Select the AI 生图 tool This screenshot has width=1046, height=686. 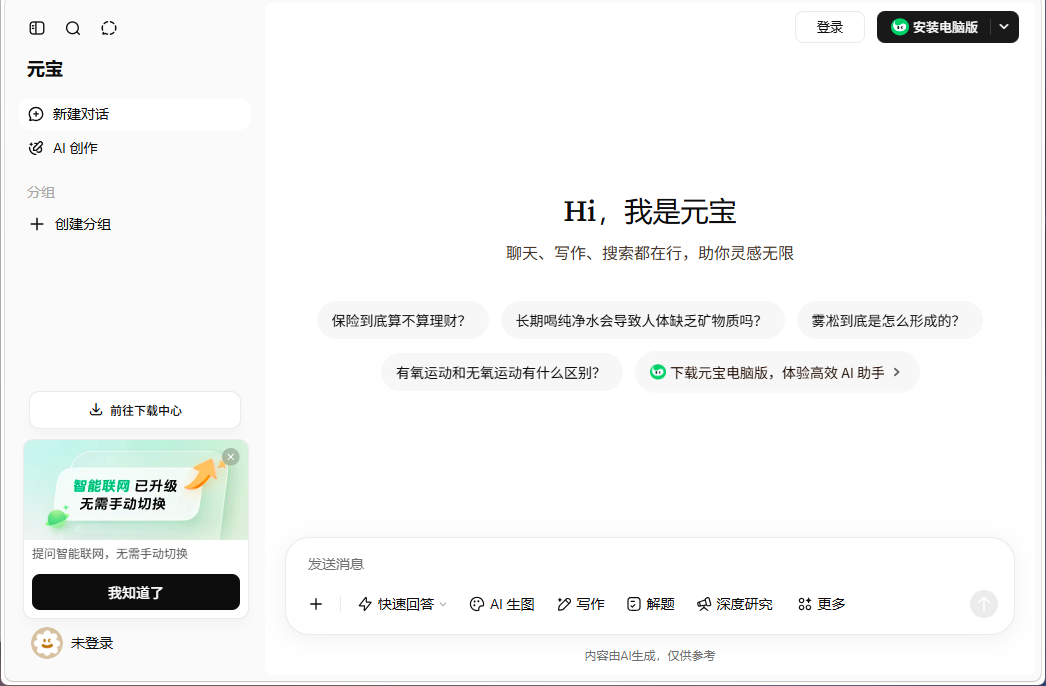coord(502,604)
